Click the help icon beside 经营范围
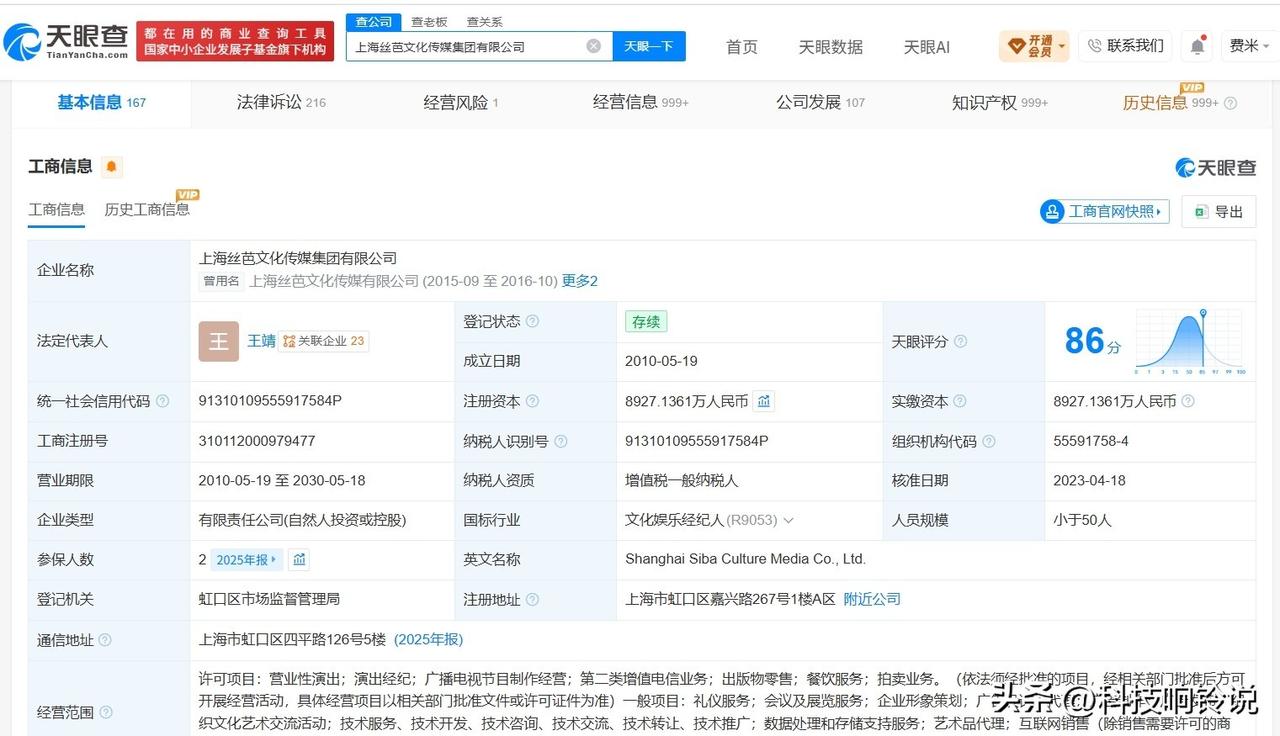The image size is (1280, 736). 105,712
